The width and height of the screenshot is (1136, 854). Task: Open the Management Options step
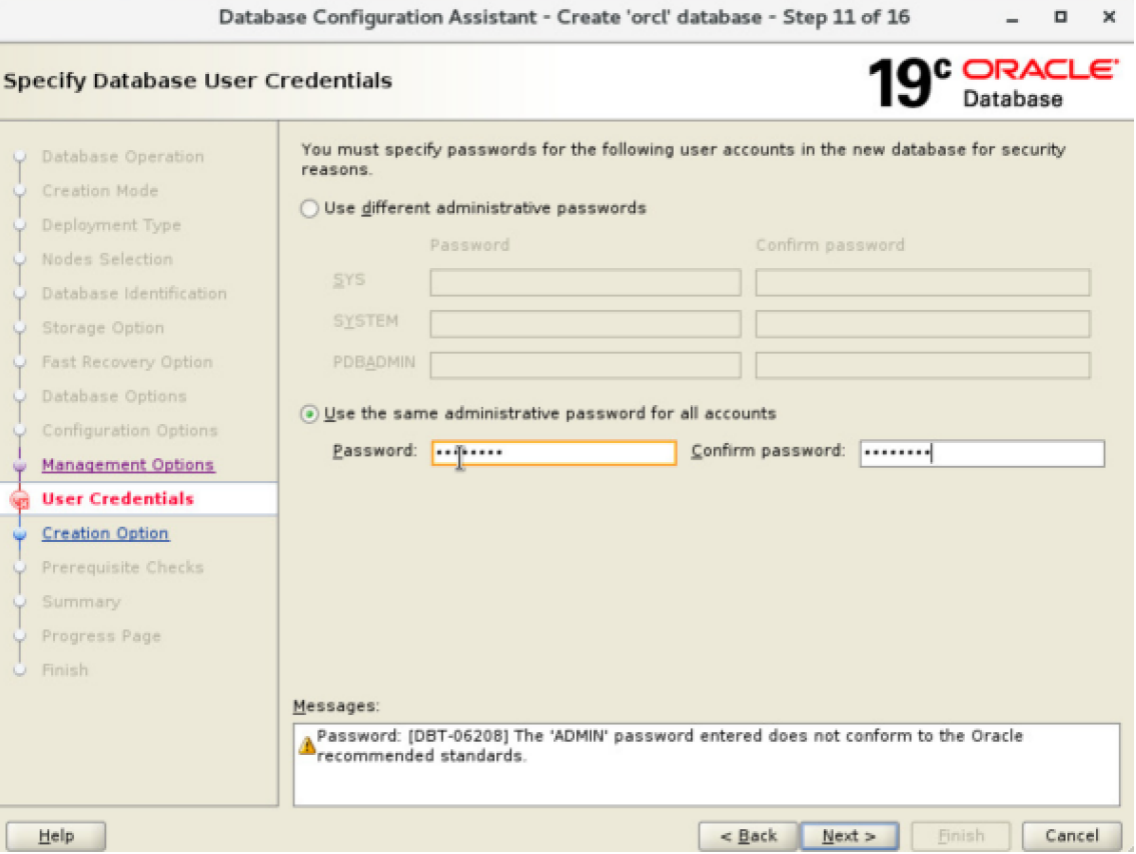[127, 465]
